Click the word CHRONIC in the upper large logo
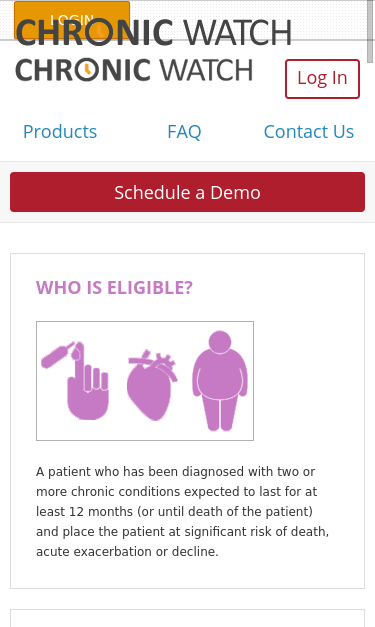375x627 pixels. pyautogui.click(x=94, y=32)
